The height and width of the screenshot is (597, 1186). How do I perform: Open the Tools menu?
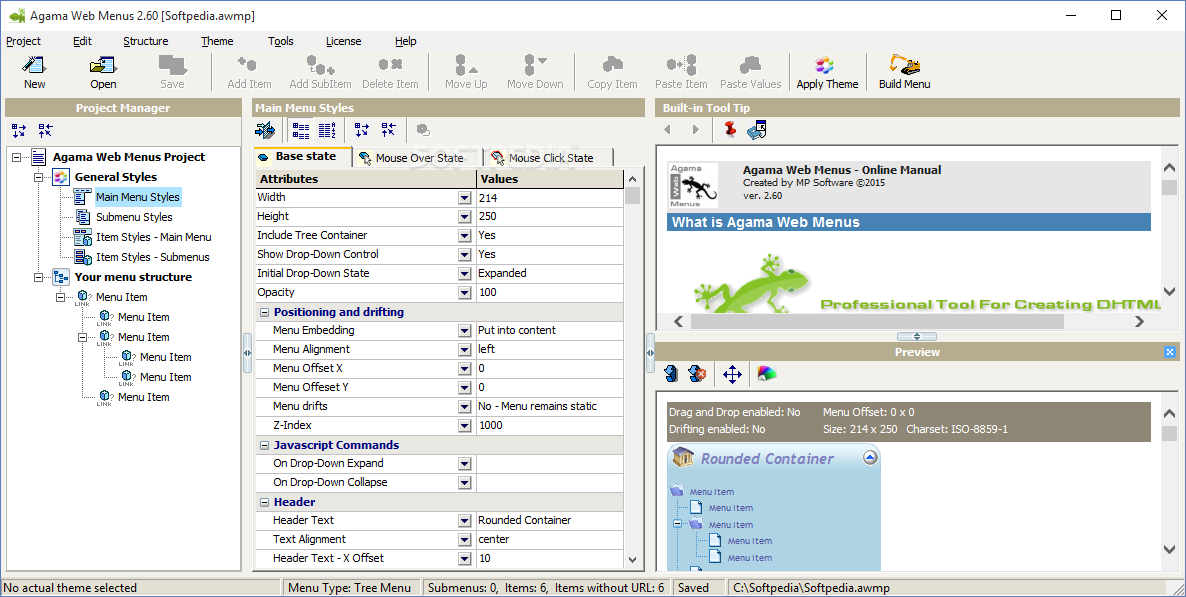click(281, 41)
